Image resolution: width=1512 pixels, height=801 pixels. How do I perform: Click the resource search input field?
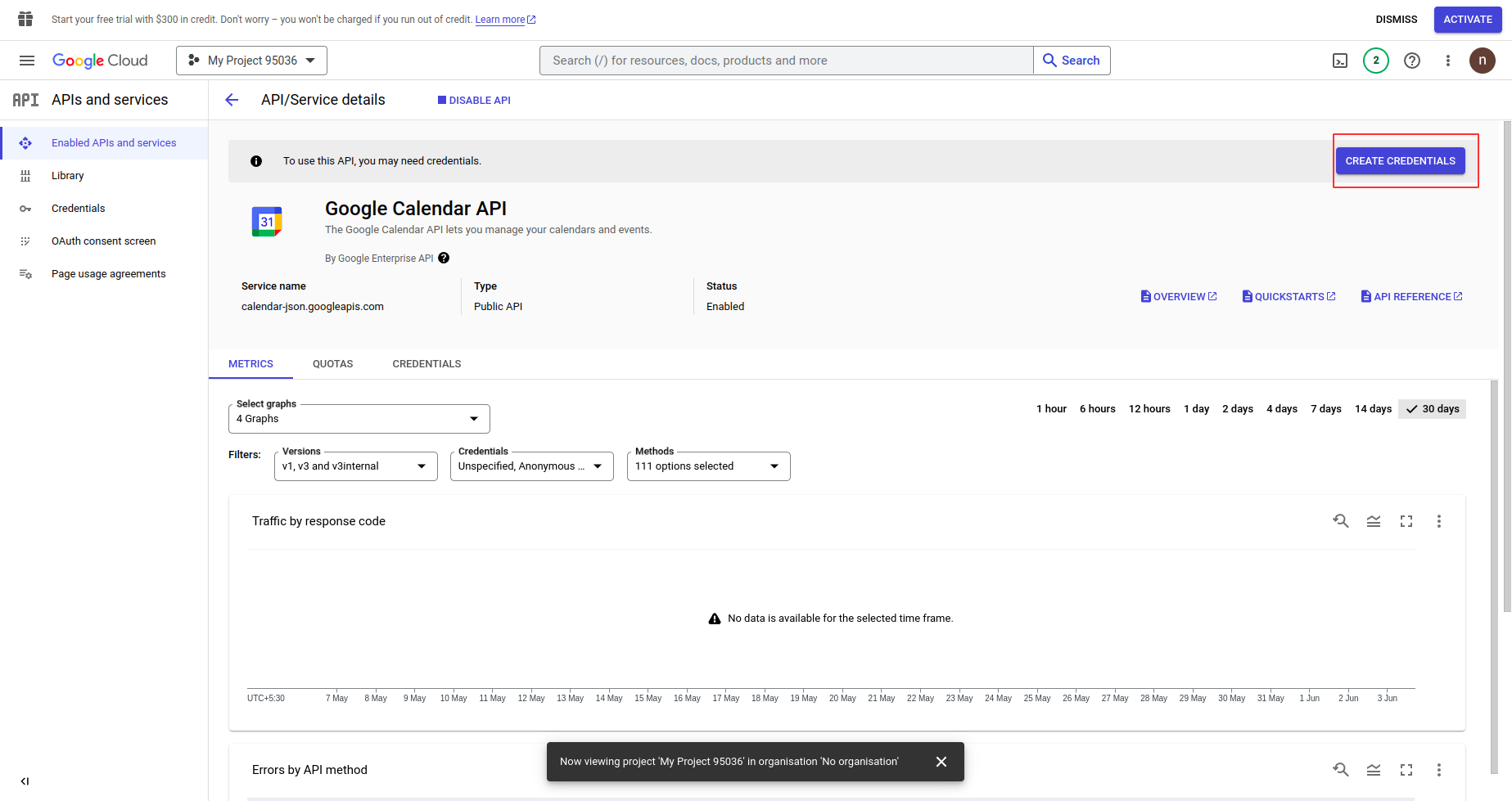point(786,61)
